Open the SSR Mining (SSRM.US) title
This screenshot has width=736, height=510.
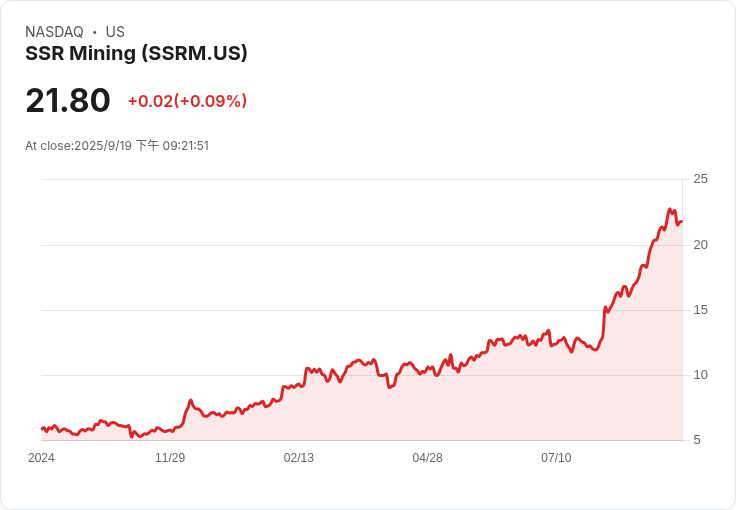[136, 54]
